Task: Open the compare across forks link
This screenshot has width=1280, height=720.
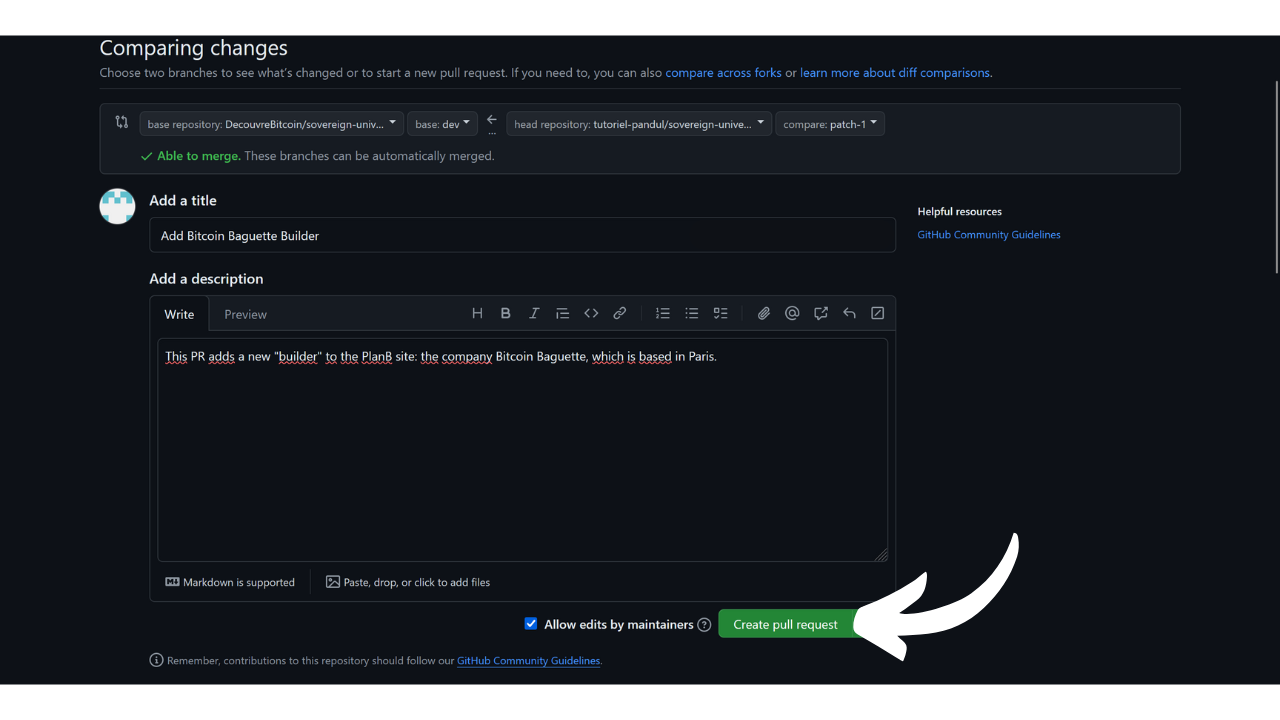Action: [723, 73]
